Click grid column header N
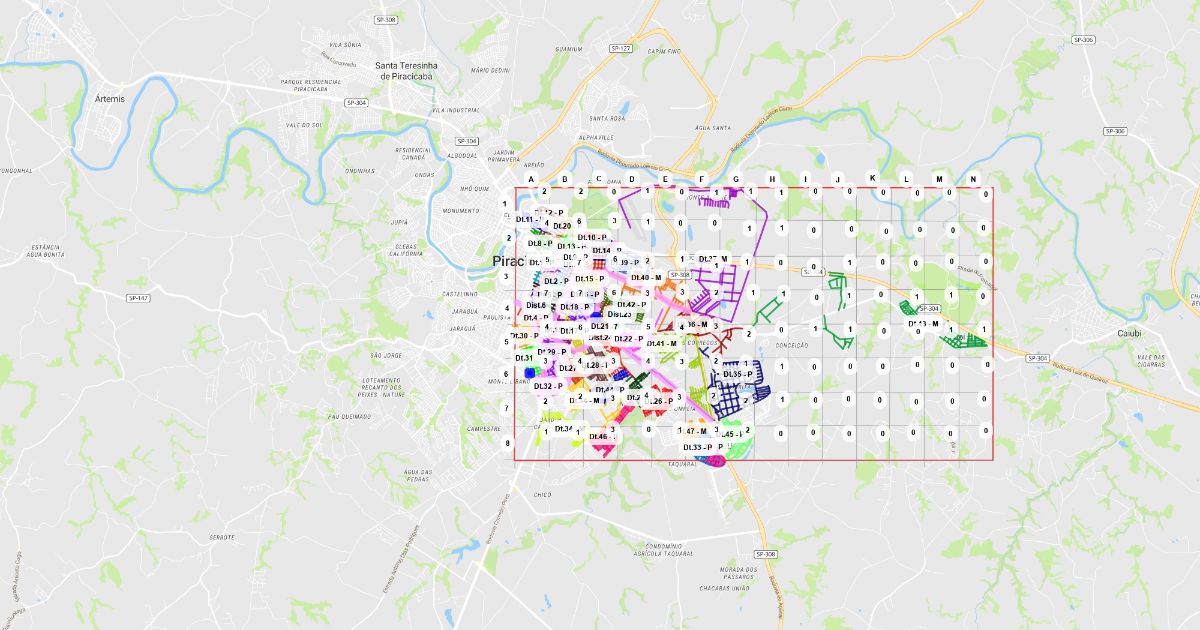 tap(973, 179)
